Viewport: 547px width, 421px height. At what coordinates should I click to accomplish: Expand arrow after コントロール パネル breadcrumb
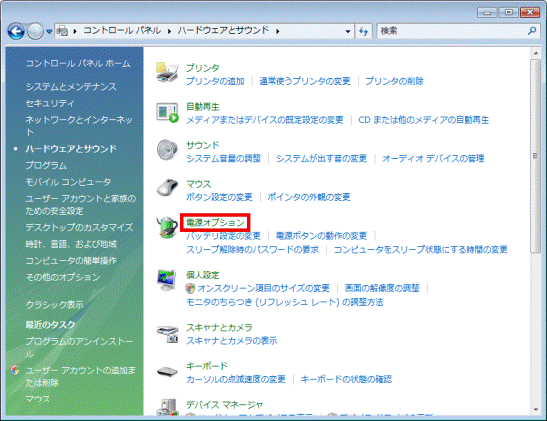point(169,31)
